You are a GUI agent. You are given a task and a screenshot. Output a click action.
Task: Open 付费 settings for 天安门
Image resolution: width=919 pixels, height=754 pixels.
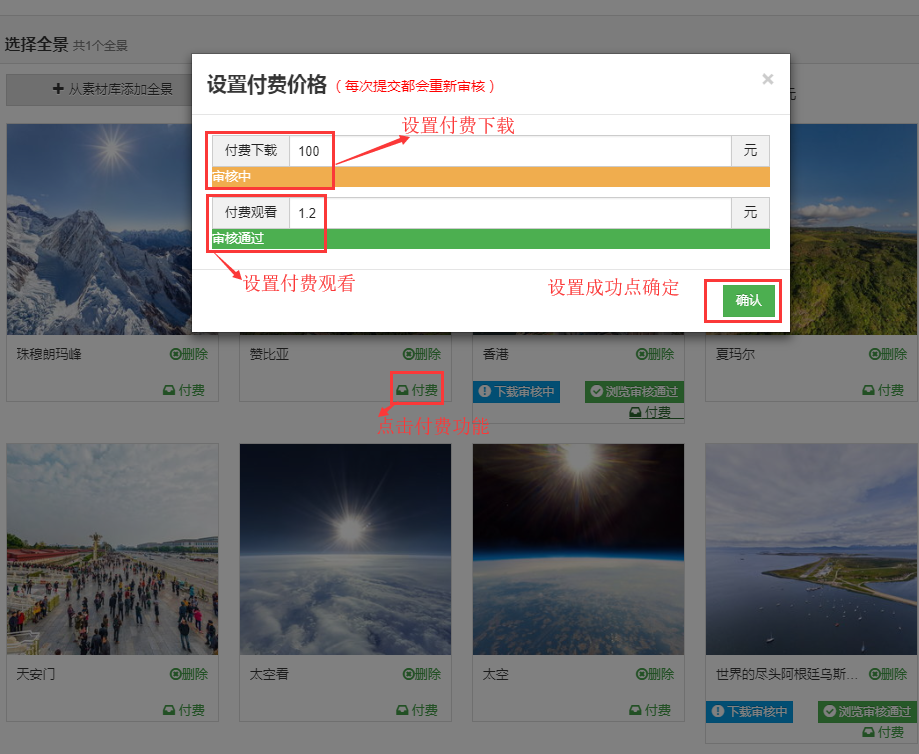(184, 710)
